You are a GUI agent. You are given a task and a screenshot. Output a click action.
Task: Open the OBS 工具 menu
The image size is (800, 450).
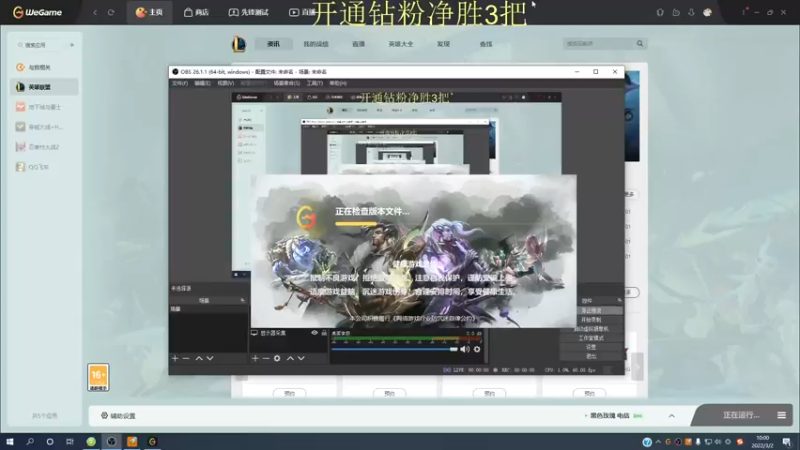point(315,83)
